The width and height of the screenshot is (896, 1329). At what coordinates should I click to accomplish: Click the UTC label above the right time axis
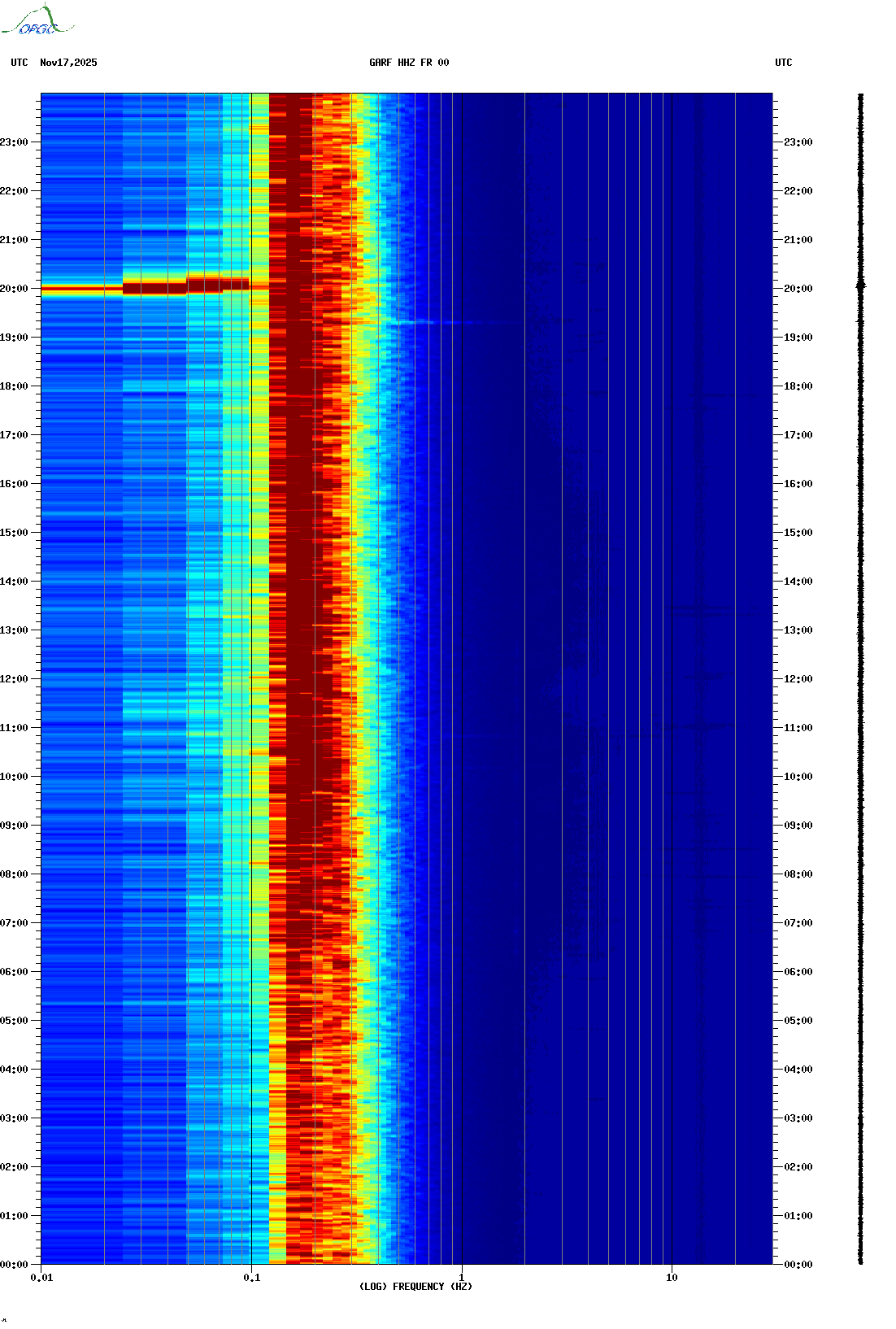pyautogui.click(x=783, y=63)
